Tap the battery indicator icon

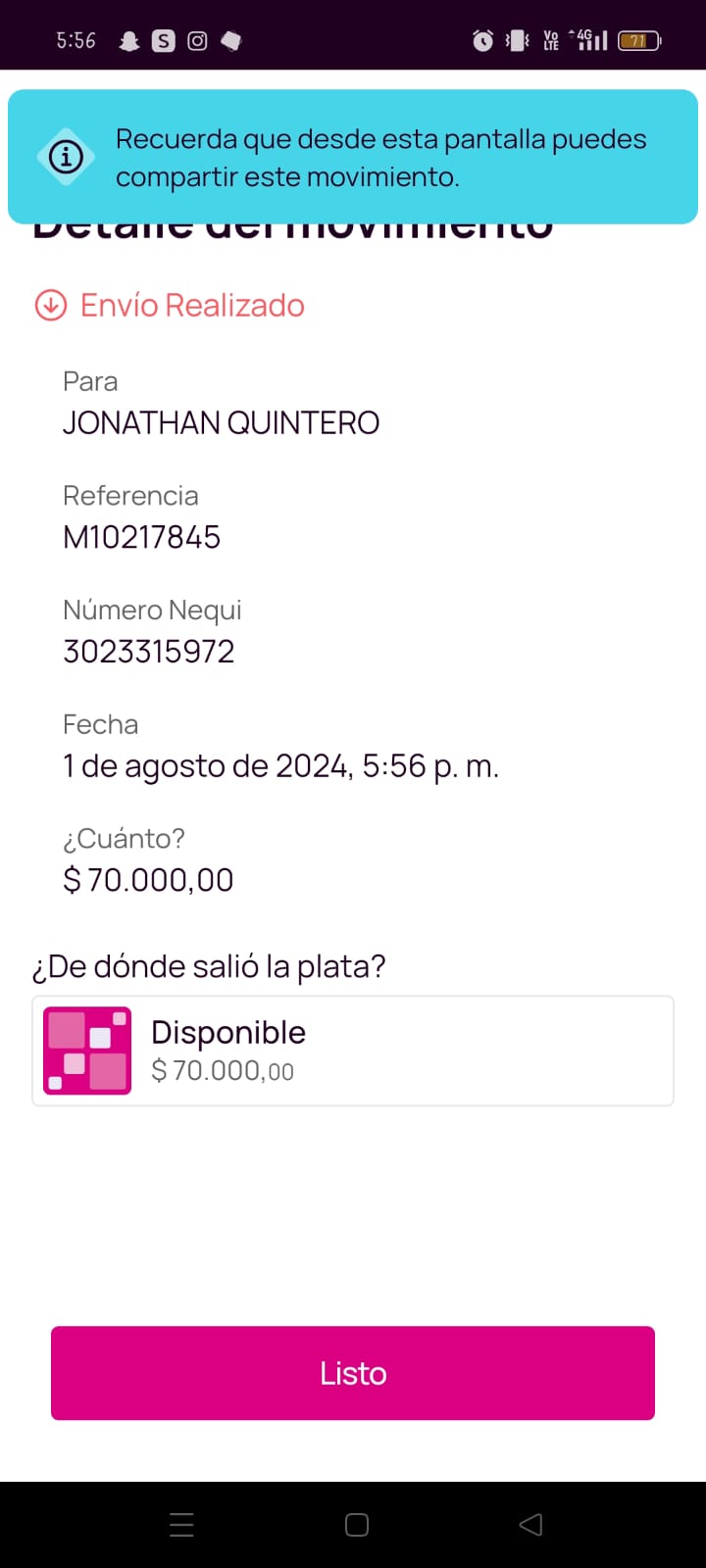(639, 41)
